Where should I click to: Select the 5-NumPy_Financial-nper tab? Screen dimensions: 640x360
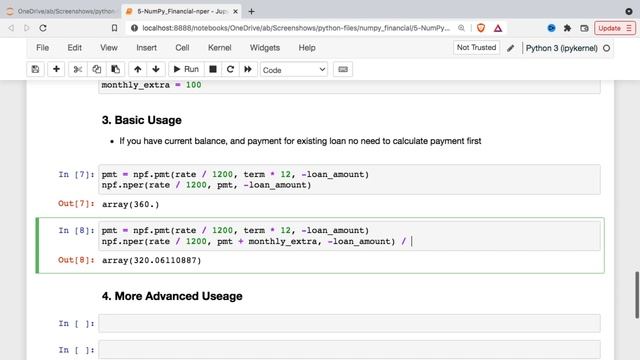pyautogui.click(x=182, y=11)
